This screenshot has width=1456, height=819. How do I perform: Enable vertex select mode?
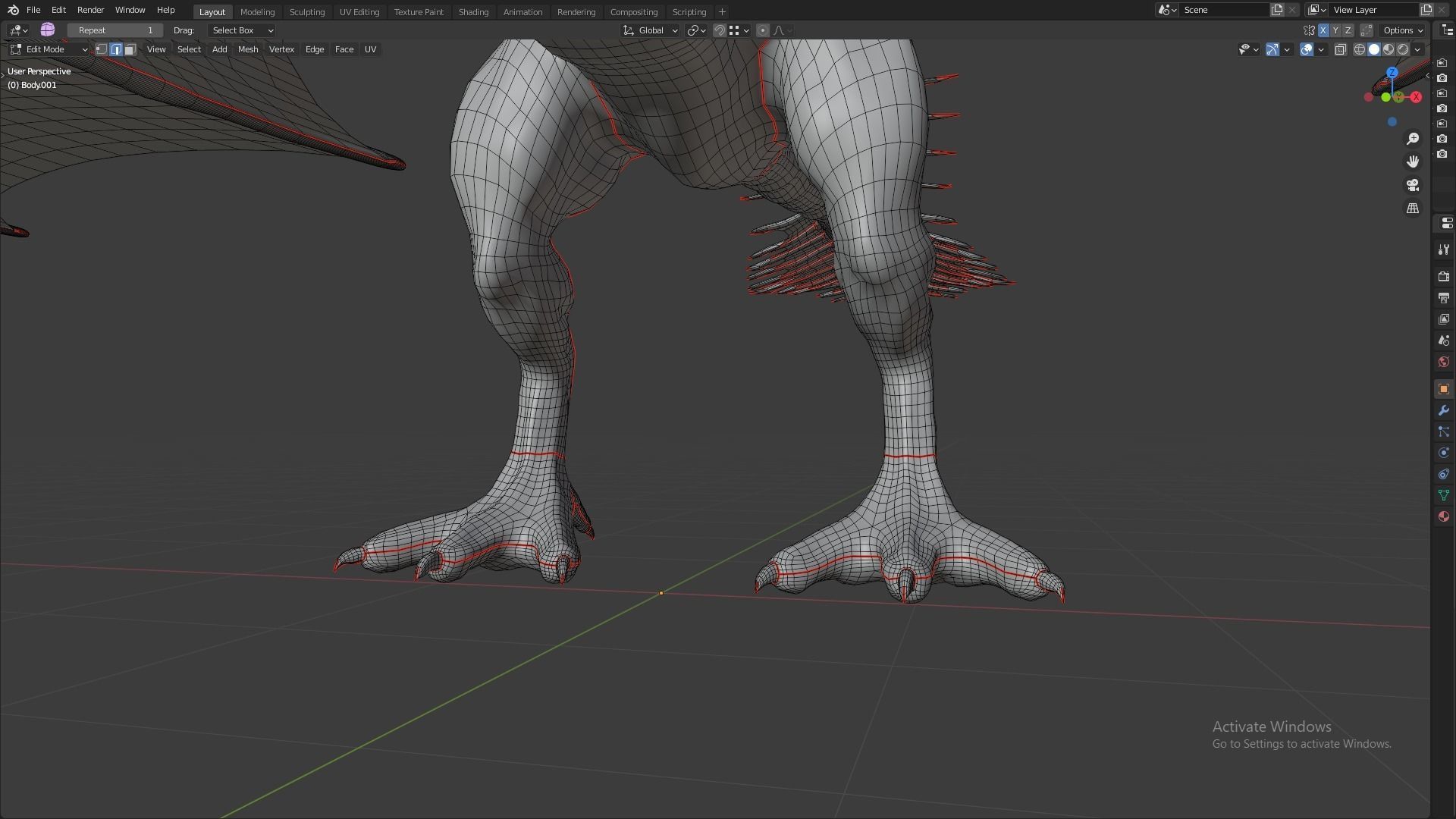click(101, 49)
